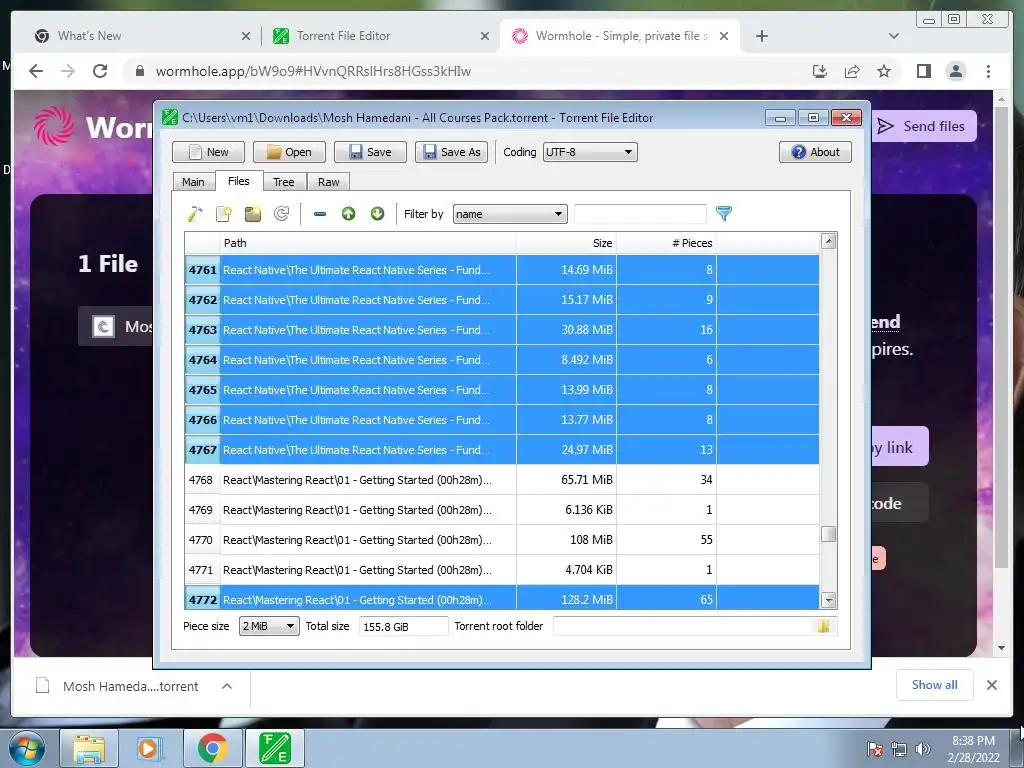Screen dimensions: 1024x768
Task: Close the downloads bar
Action: pyautogui.click(x=991, y=685)
